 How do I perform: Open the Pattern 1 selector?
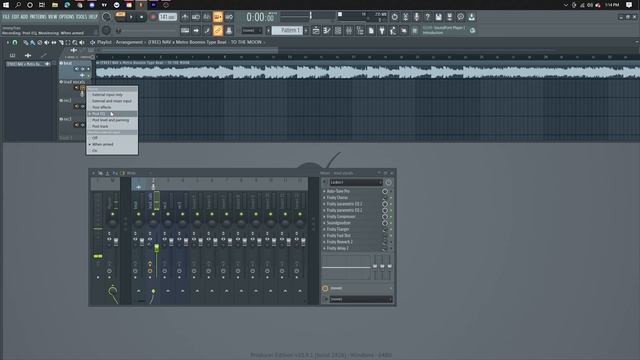coord(287,31)
